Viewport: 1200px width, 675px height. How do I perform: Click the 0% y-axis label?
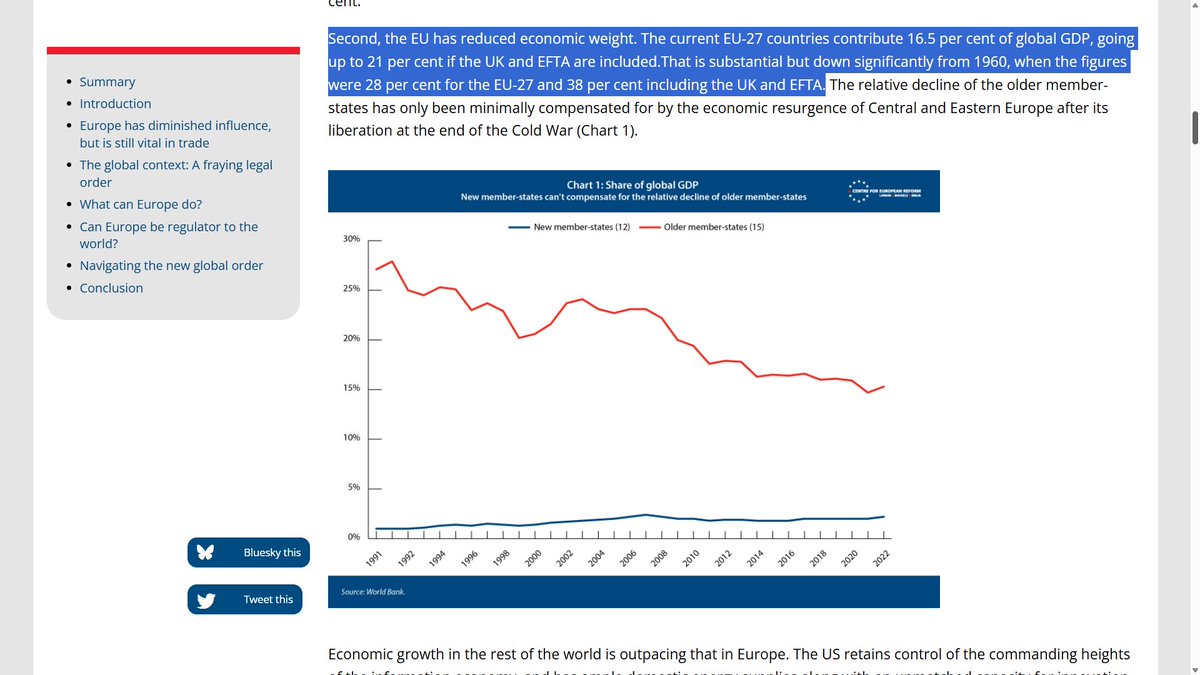353,537
